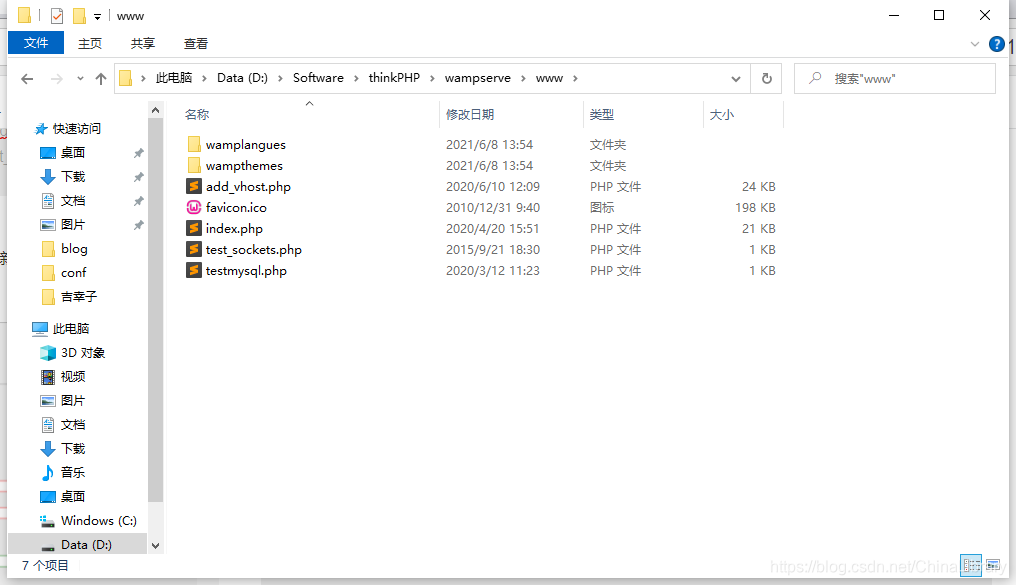The image size is (1016, 585).
Task: Expand the address bar history dropdown
Action: pyautogui.click(x=735, y=78)
